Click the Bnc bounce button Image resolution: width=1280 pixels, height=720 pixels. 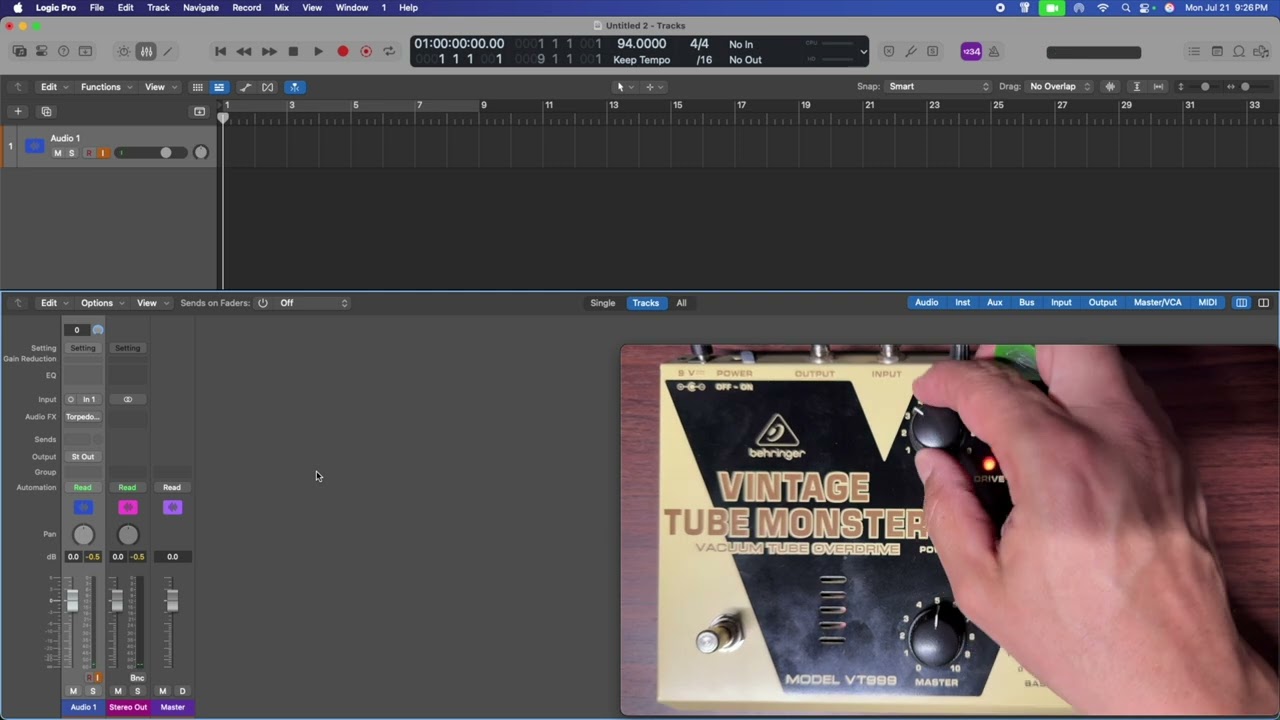137,678
